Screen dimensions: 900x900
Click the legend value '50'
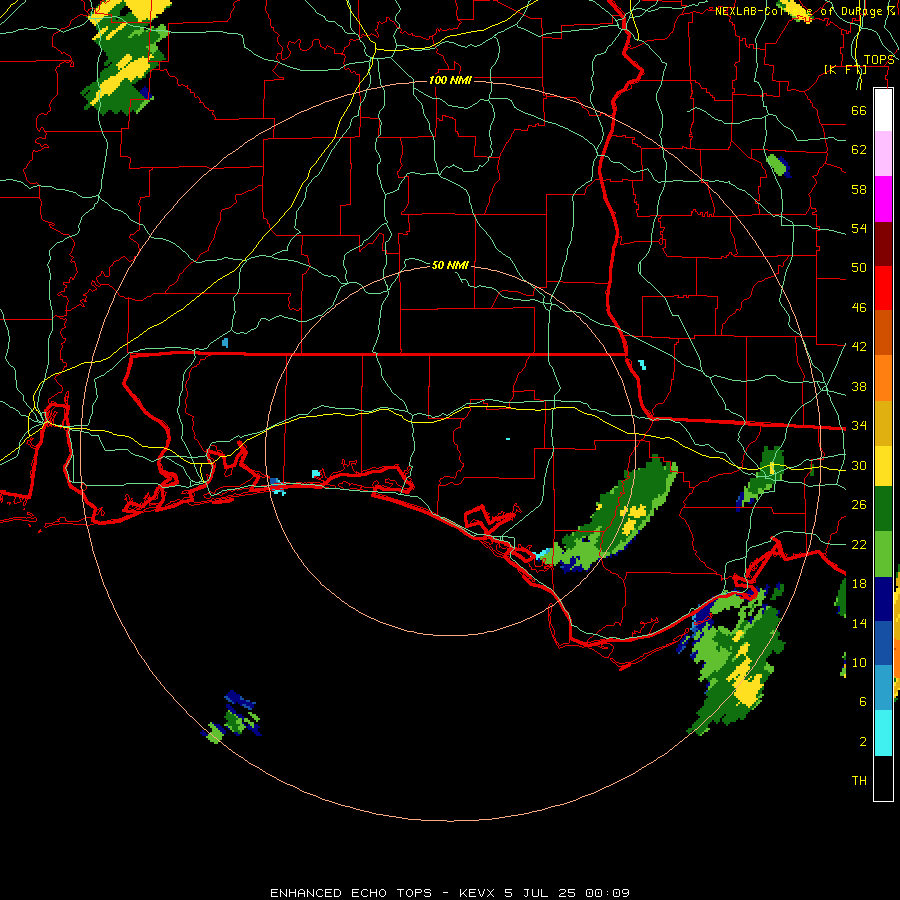pos(859,267)
